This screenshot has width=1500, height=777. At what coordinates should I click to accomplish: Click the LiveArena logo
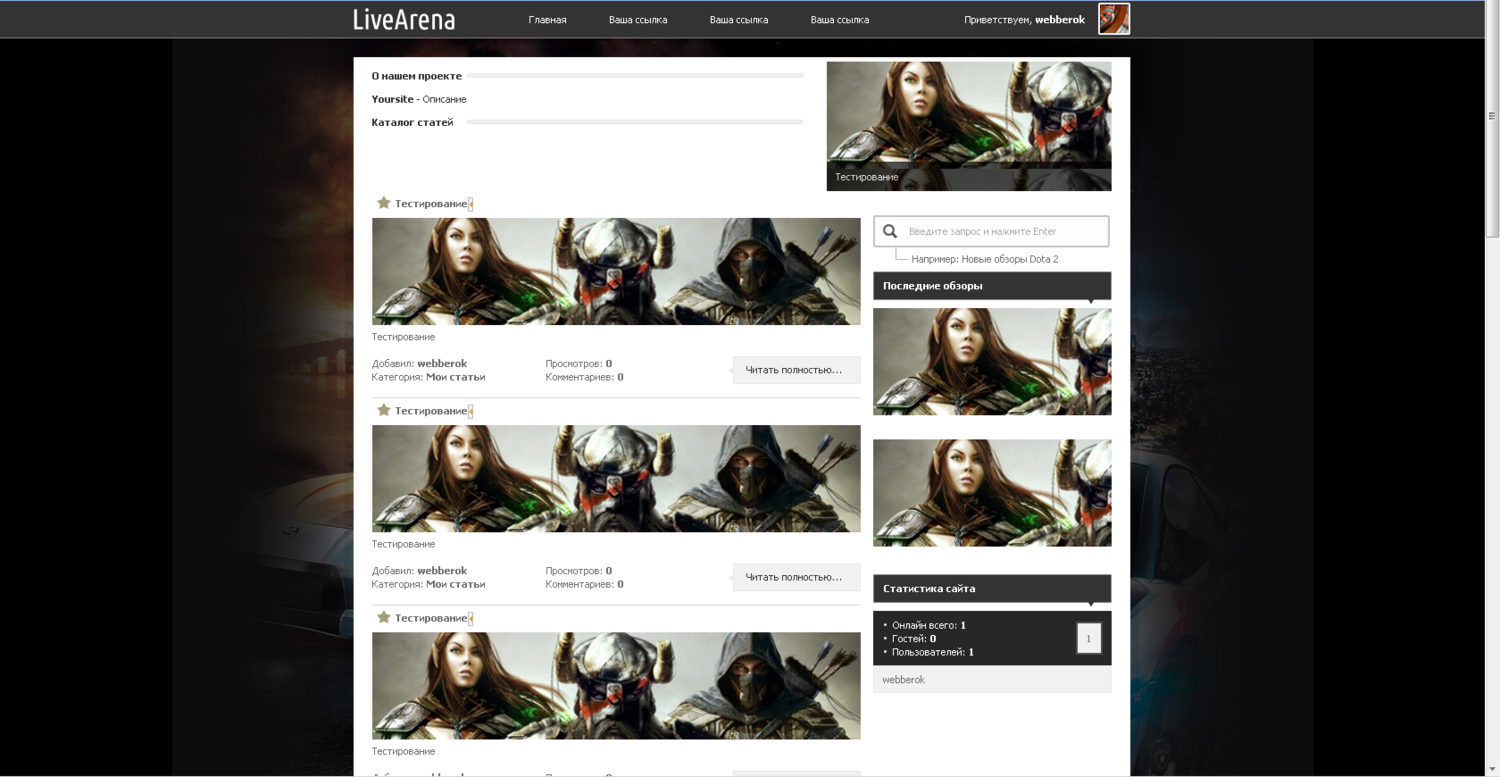coord(404,19)
